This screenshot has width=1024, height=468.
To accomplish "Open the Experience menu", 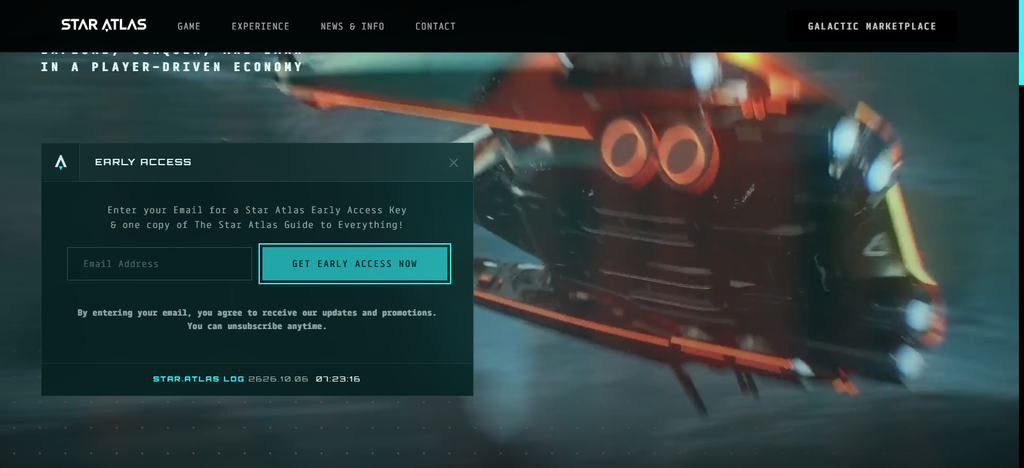I will [x=260, y=26].
